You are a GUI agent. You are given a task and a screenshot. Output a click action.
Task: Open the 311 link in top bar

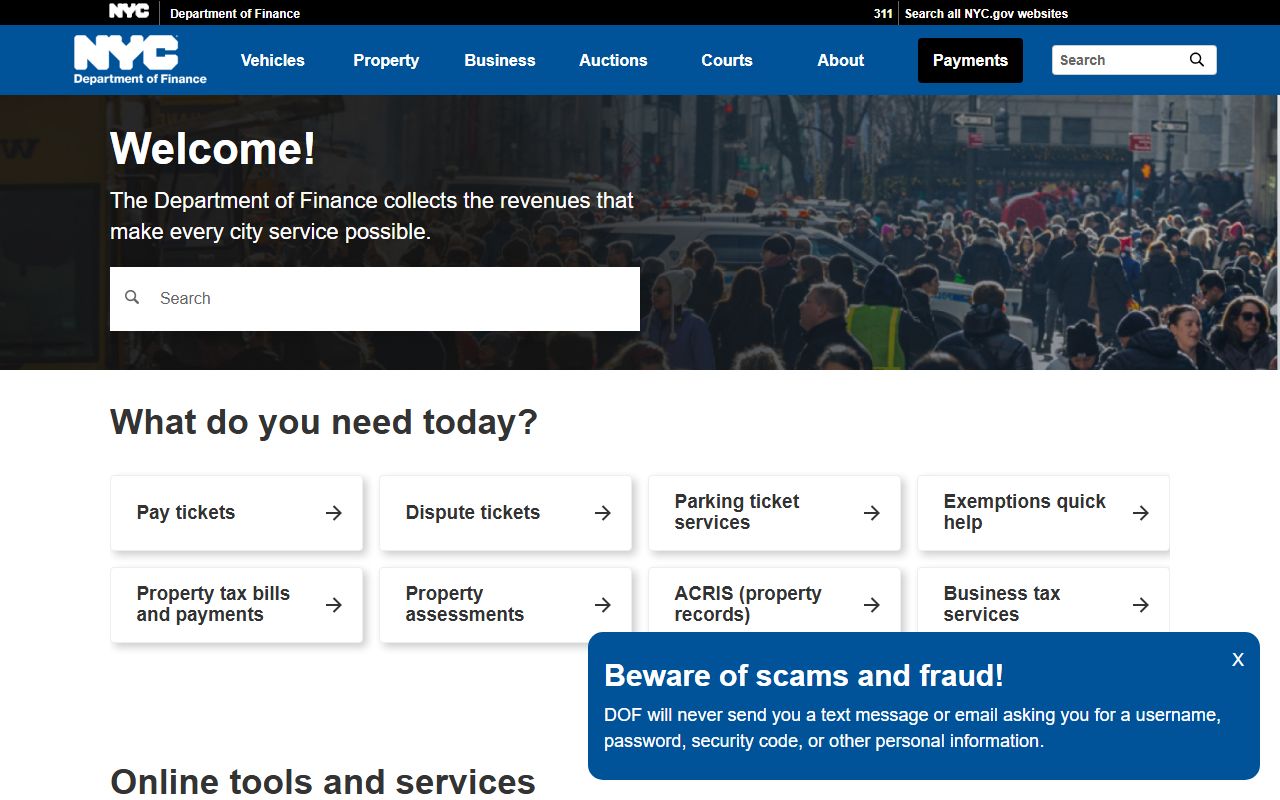pos(883,14)
